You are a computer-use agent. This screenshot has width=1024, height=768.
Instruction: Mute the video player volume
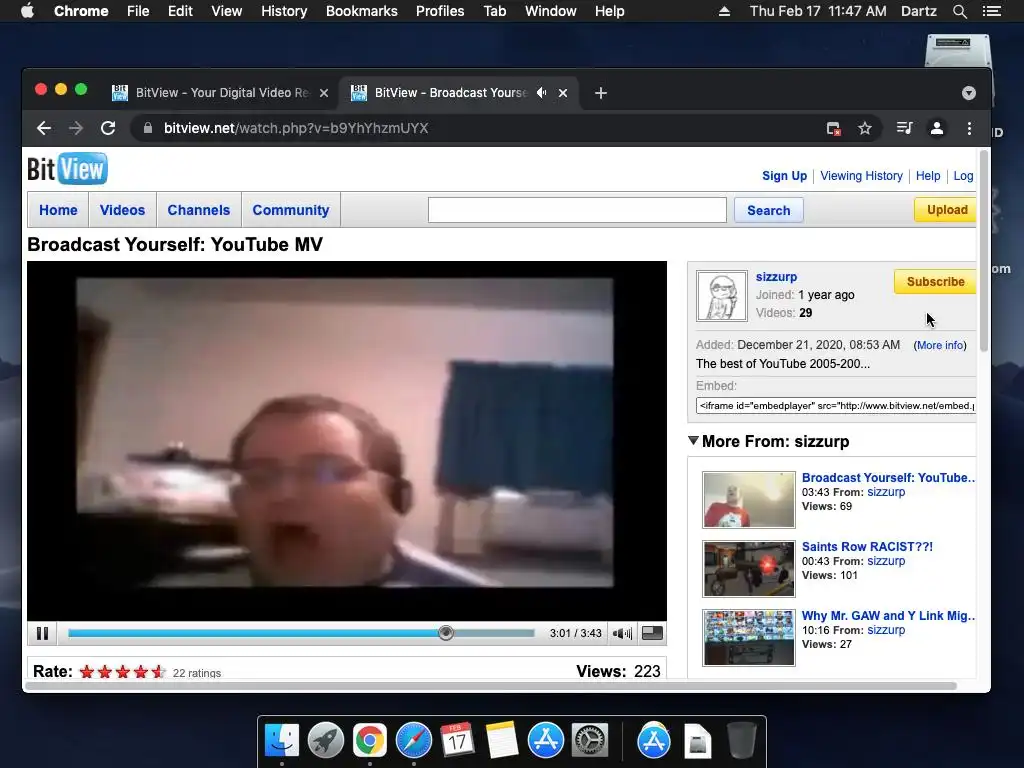622,633
